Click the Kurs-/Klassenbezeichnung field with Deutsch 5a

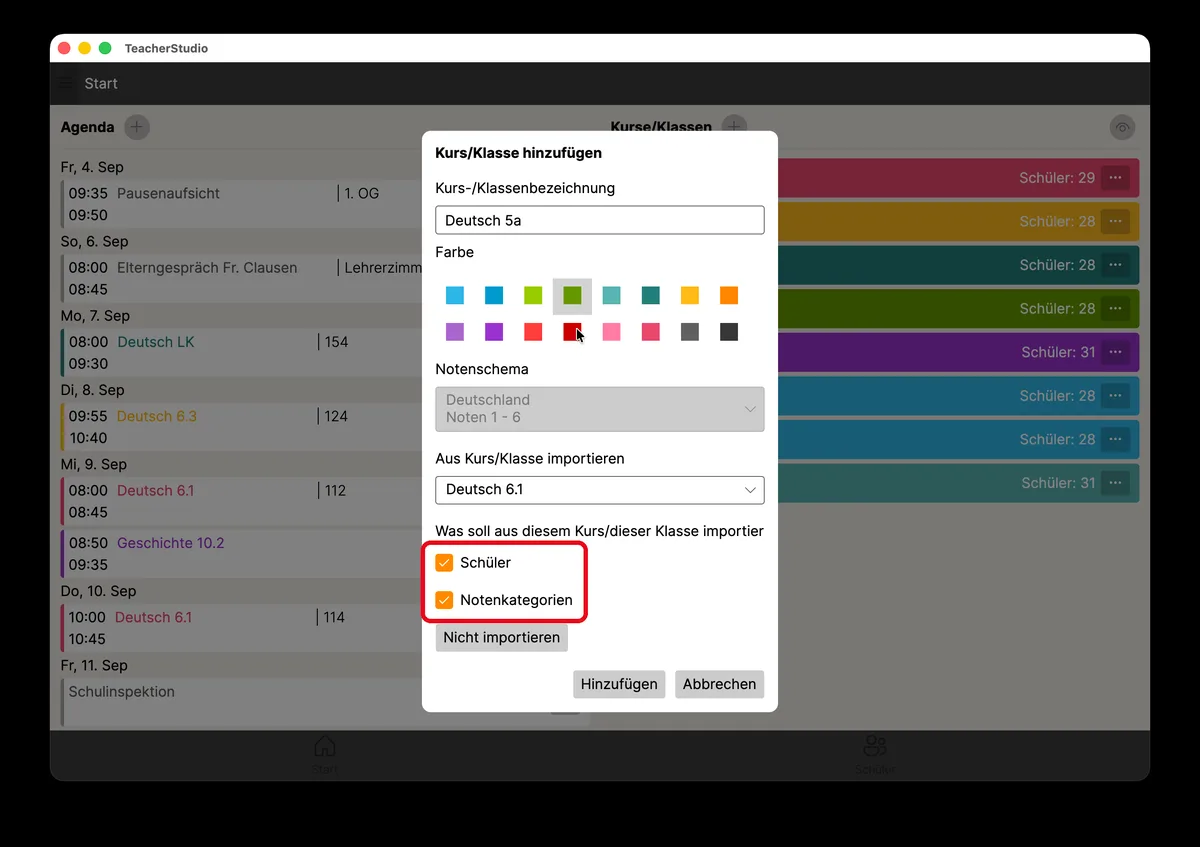click(600, 220)
